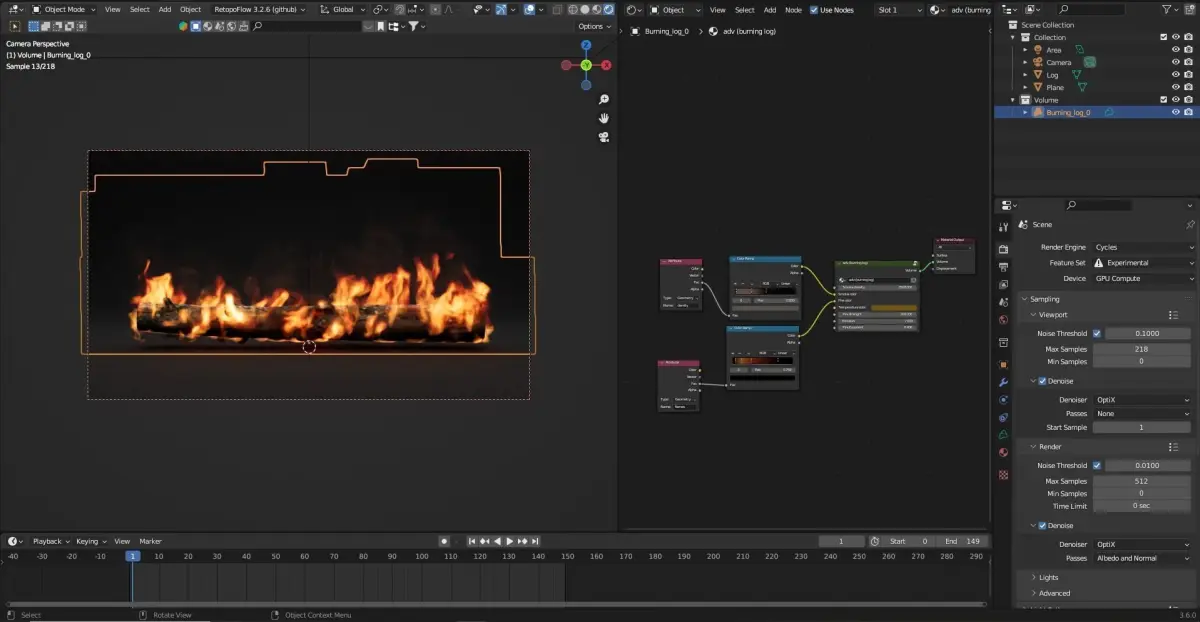Open the Render properties tab icon
1200x622 pixels.
pos(1003,248)
